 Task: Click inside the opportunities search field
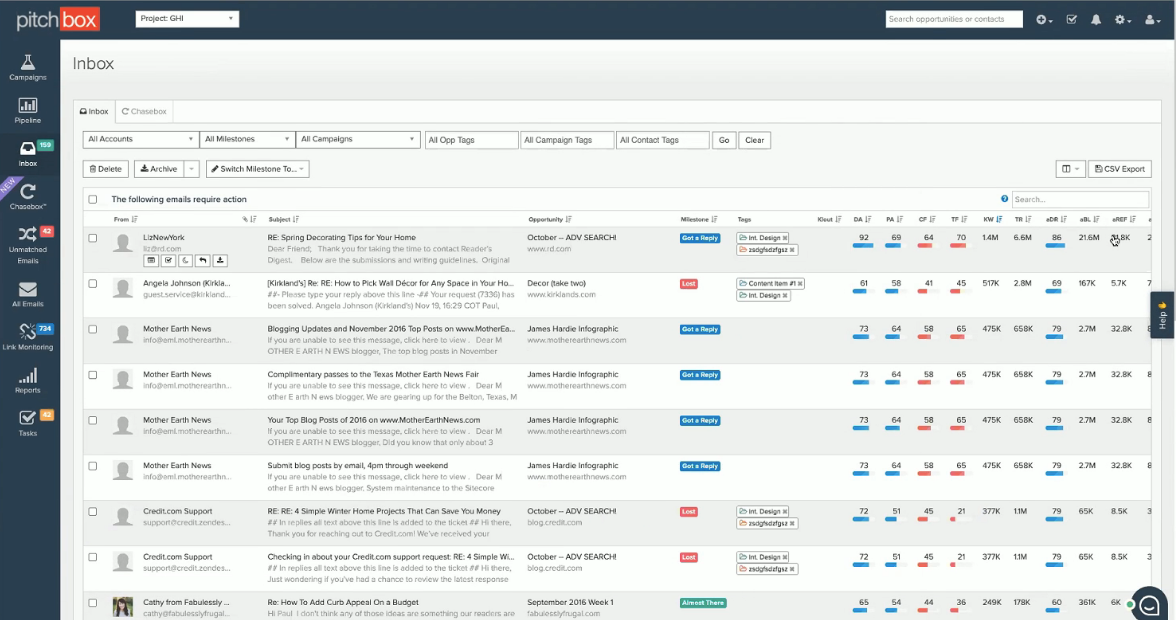[953, 18]
